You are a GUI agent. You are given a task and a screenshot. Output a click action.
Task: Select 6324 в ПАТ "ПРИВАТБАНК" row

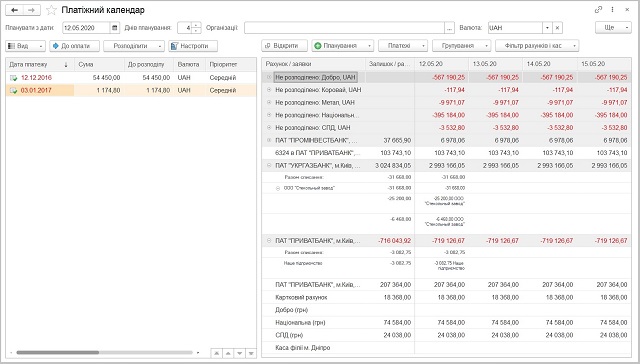(447, 153)
